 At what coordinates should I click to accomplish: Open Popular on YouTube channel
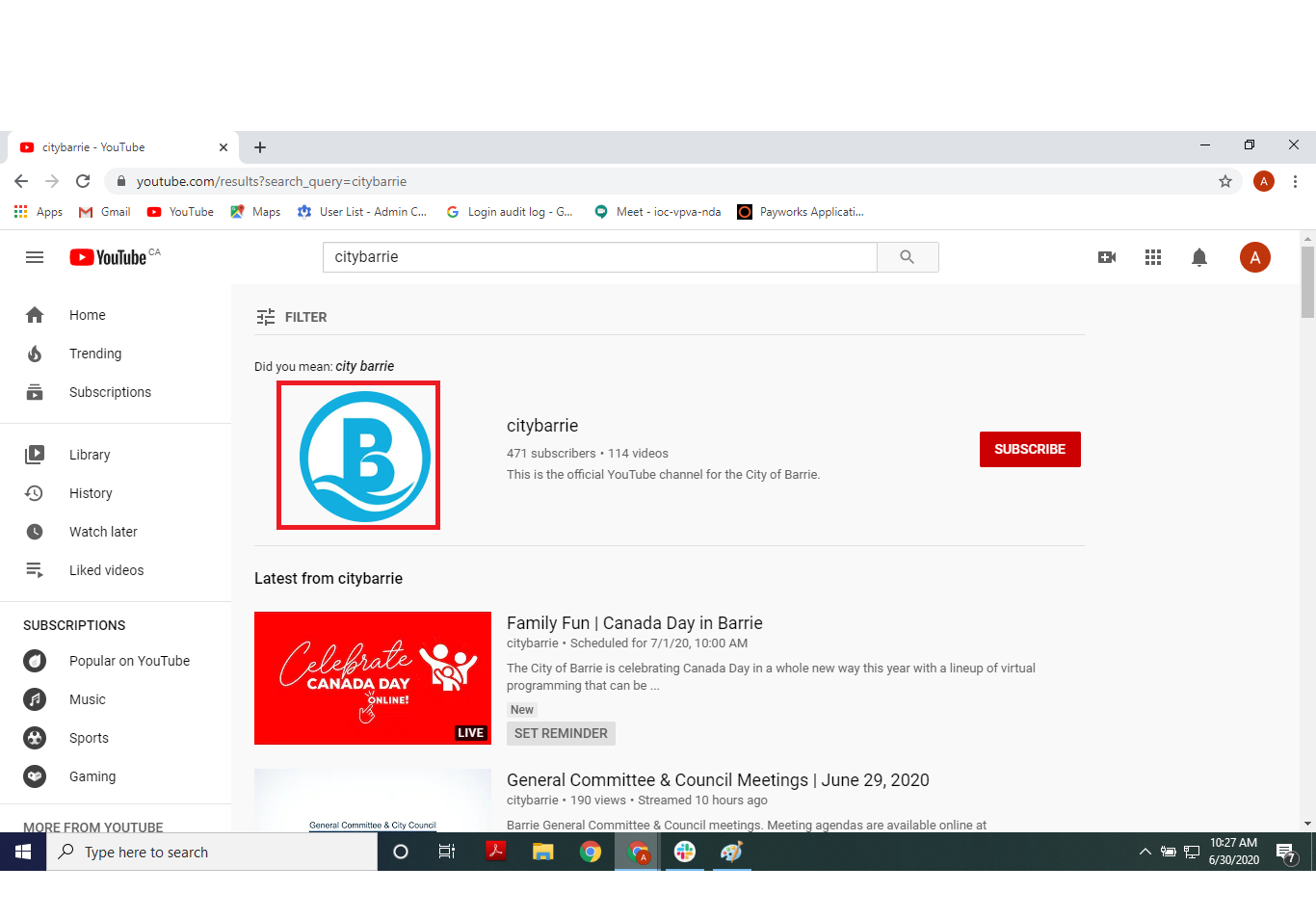point(116,661)
